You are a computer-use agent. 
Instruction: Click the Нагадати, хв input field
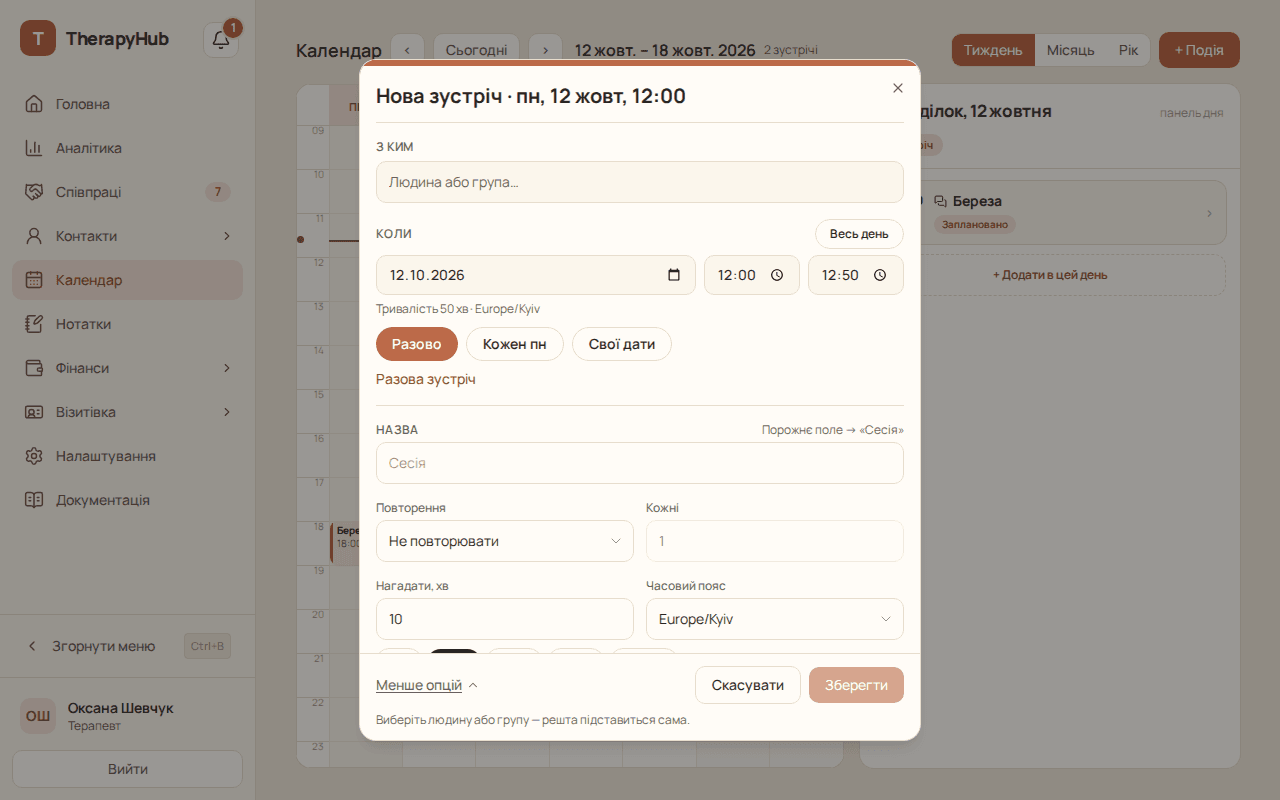tap(505, 619)
